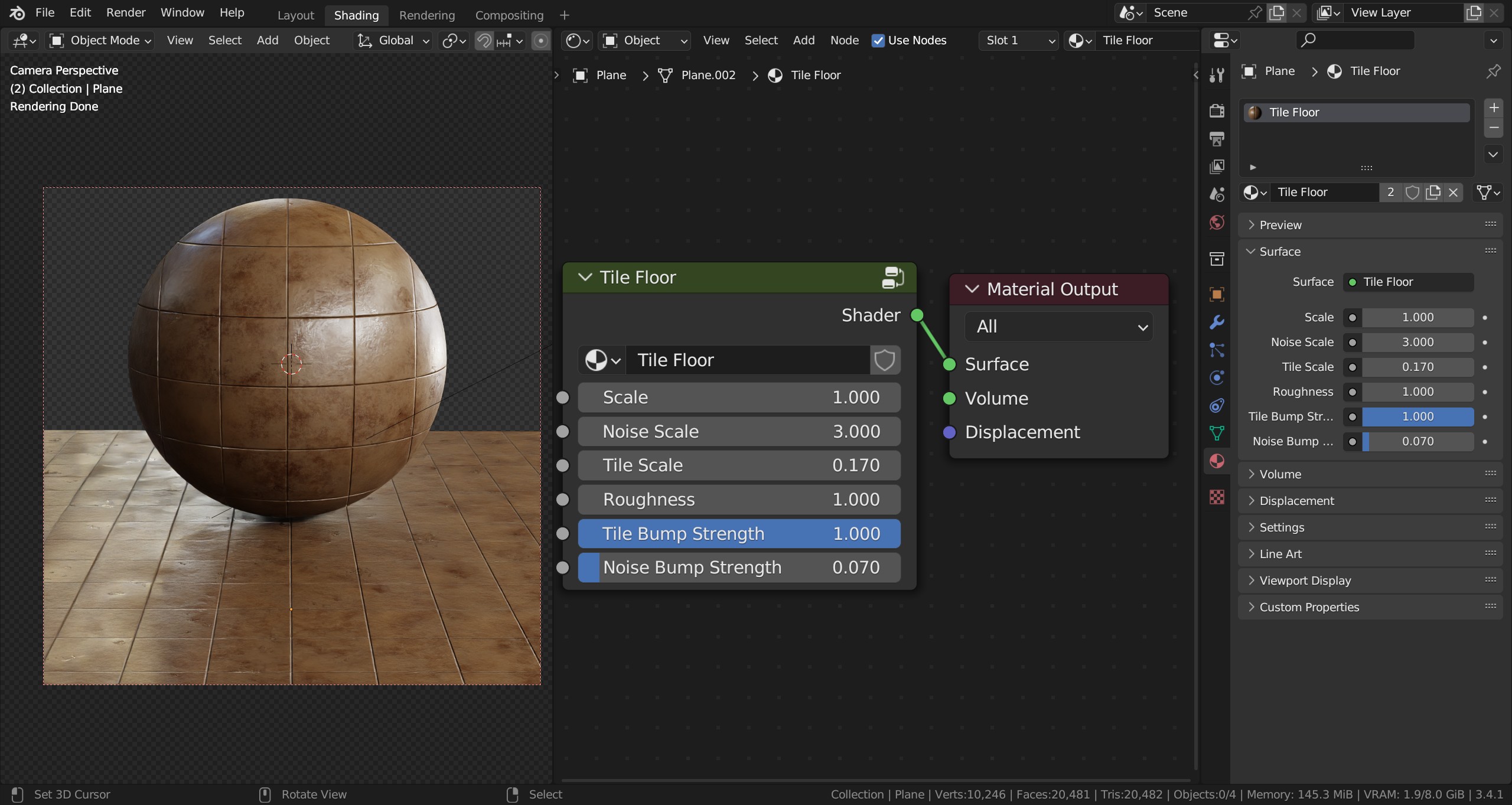Open the Texture properties checker icon
This screenshot has width=1512, height=805.
(1217, 498)
